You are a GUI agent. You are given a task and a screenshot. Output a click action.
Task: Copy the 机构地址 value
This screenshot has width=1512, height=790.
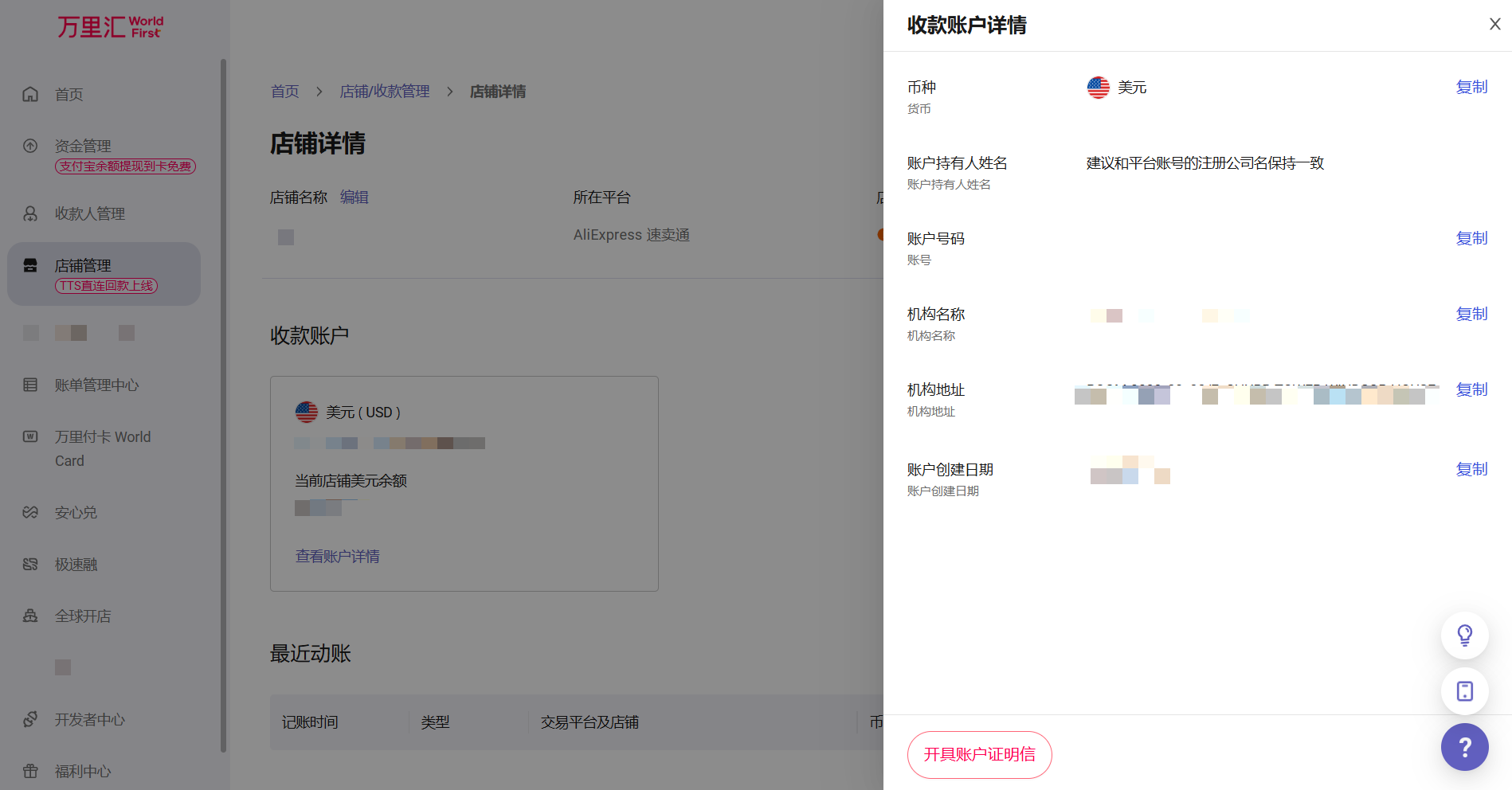click(1471, 389)
